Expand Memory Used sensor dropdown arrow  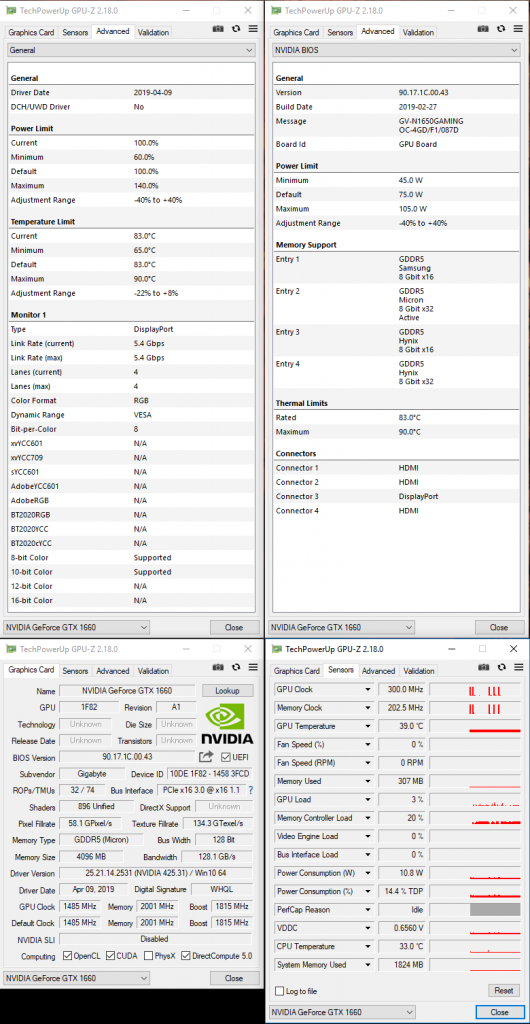(368, 781)
